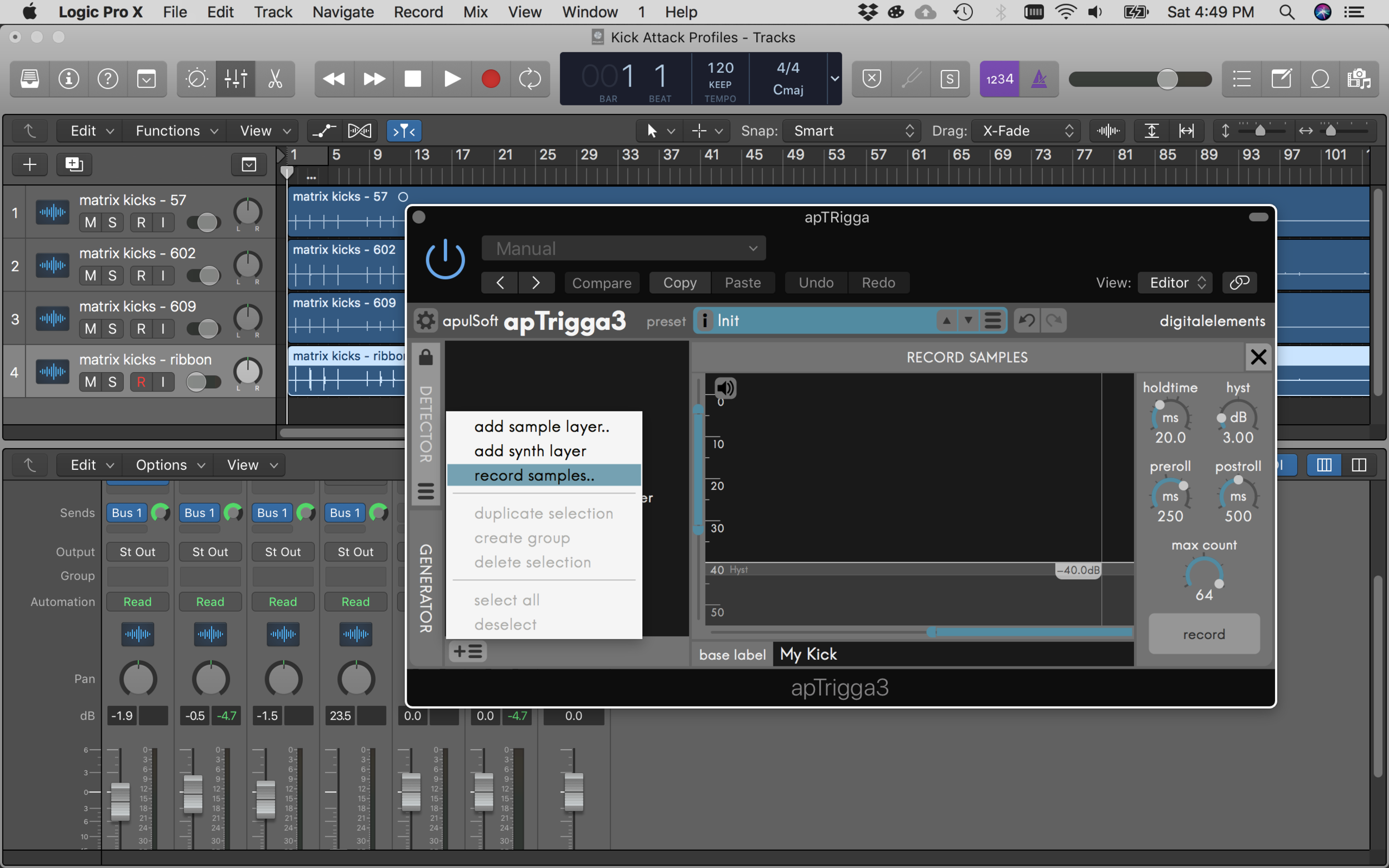1389x868 pixels.
Task: Toggle the Detector lock icon
Action: pyautogui.click(x=426, y=357)
